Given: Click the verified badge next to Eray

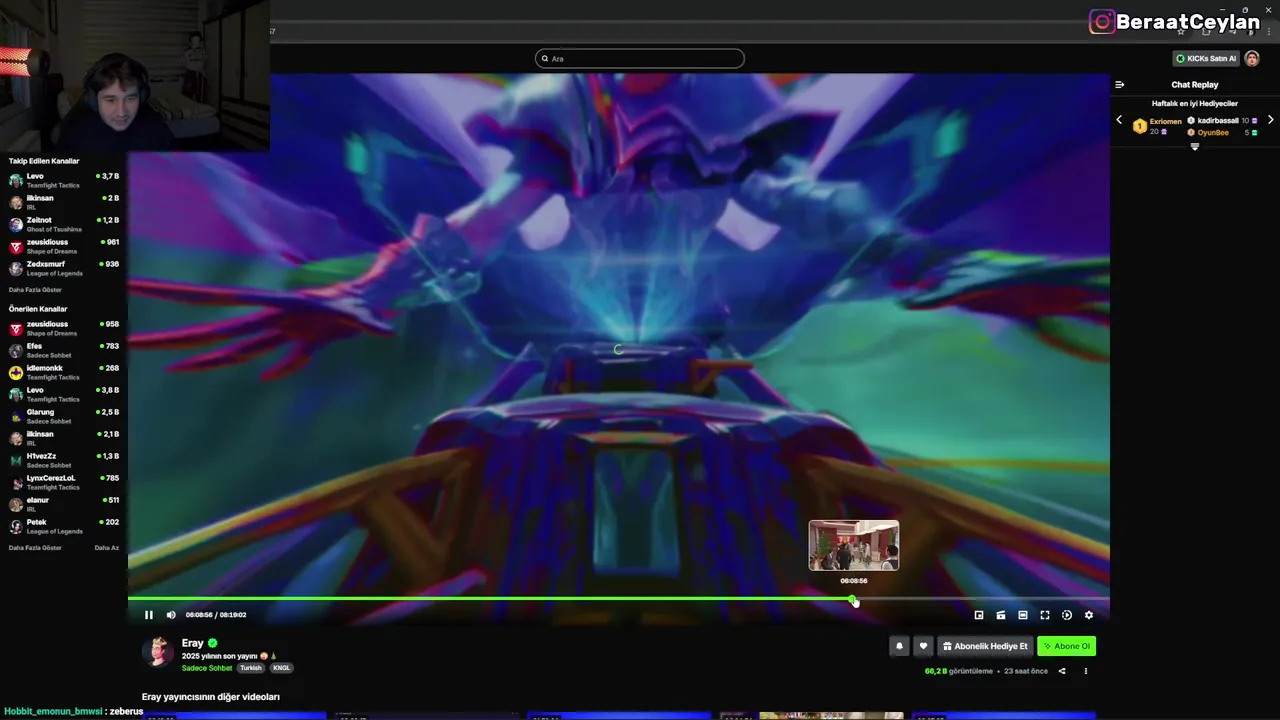Looking at the screenshot, I should click(213, 643).
